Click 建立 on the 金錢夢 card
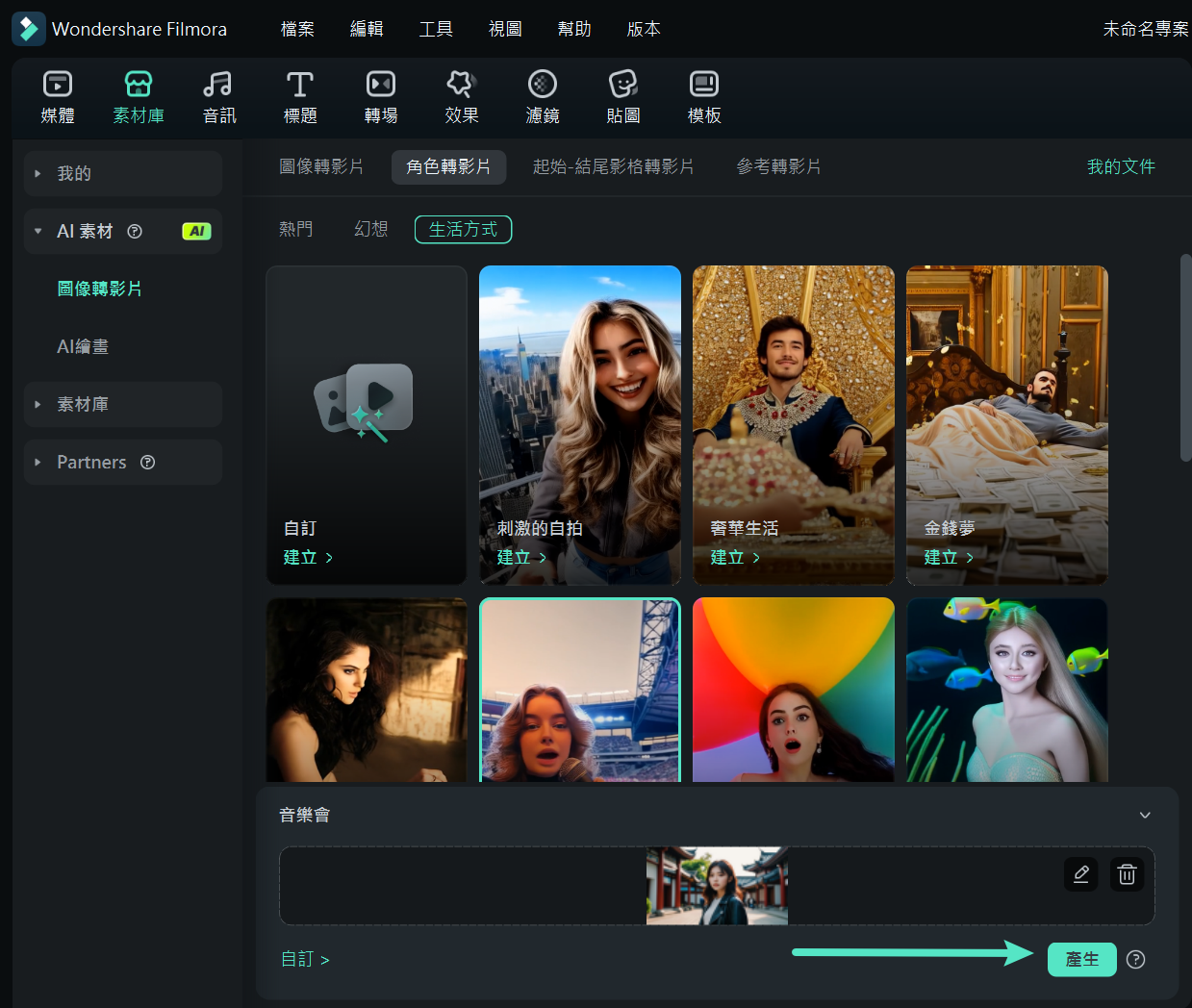Viewport: 1192px width, 1008px height. coord(949,557)
